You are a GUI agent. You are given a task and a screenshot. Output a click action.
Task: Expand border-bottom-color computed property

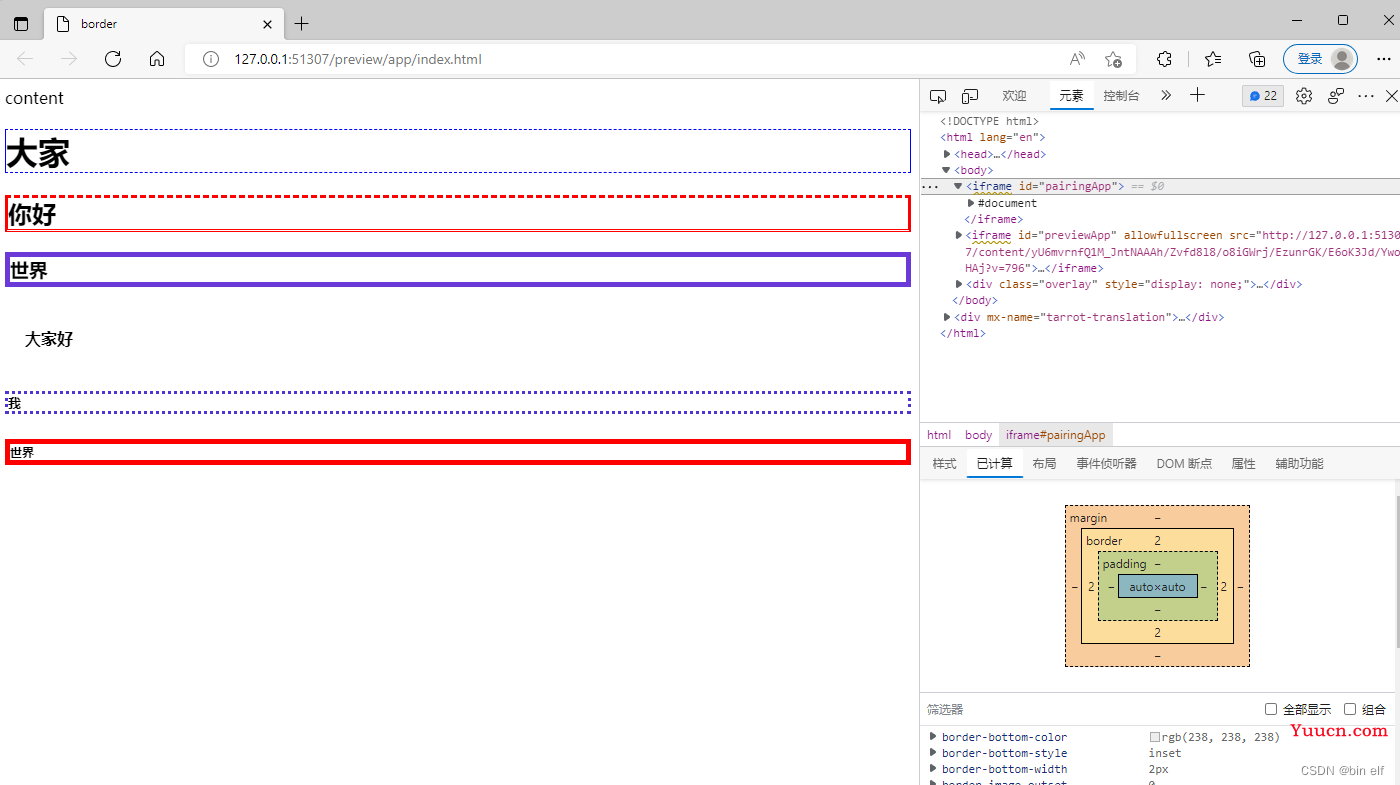tap(934, 737)
